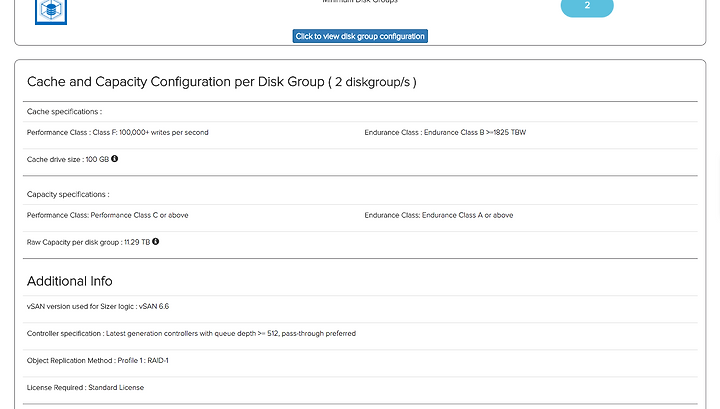Select Raw Capacity 11.29 TB text
Image resolution: width=720 pixels, height=409 pixels.
(88, 242)
